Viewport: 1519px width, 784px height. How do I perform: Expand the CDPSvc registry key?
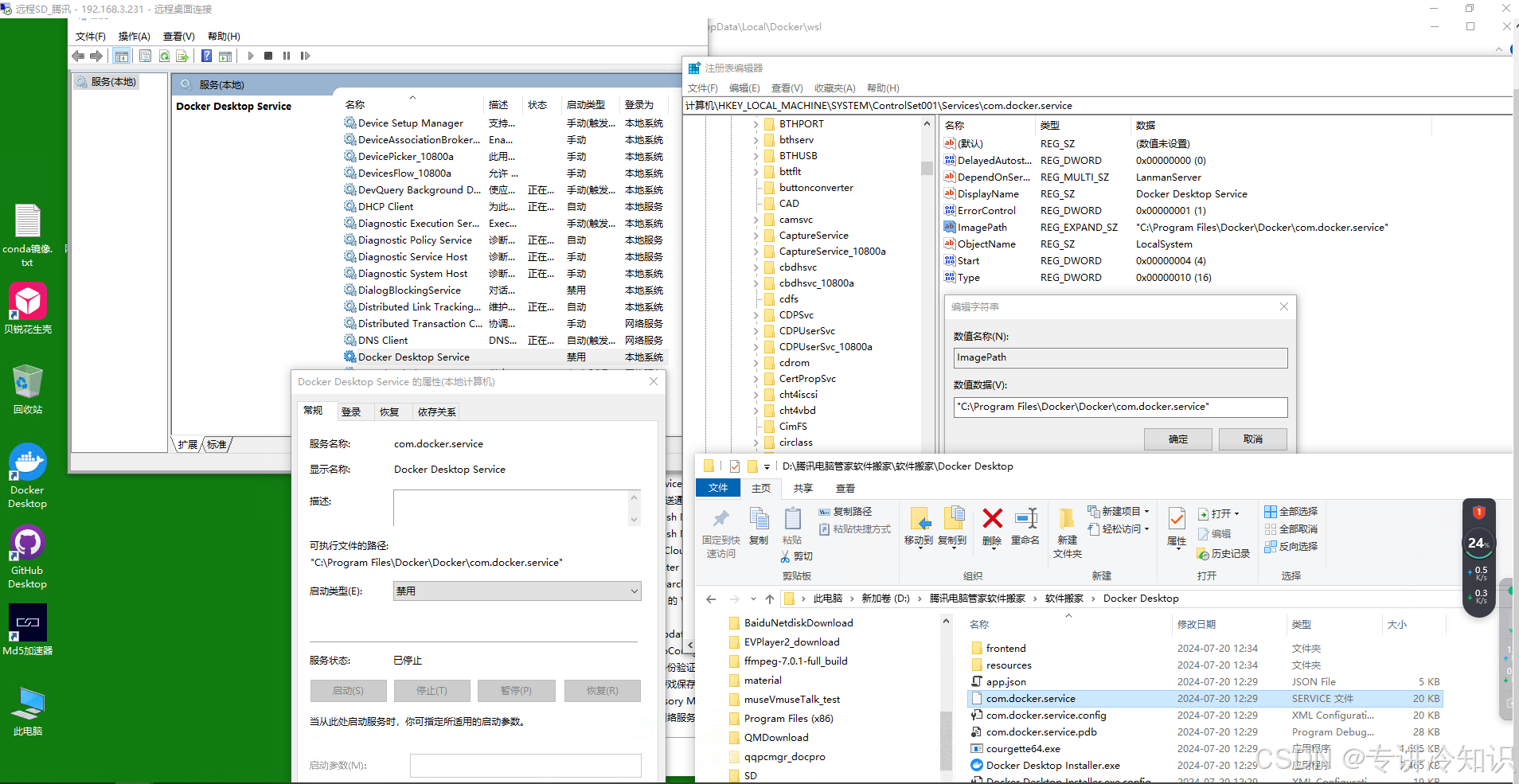pyautogui.click(x=756, y=315)
